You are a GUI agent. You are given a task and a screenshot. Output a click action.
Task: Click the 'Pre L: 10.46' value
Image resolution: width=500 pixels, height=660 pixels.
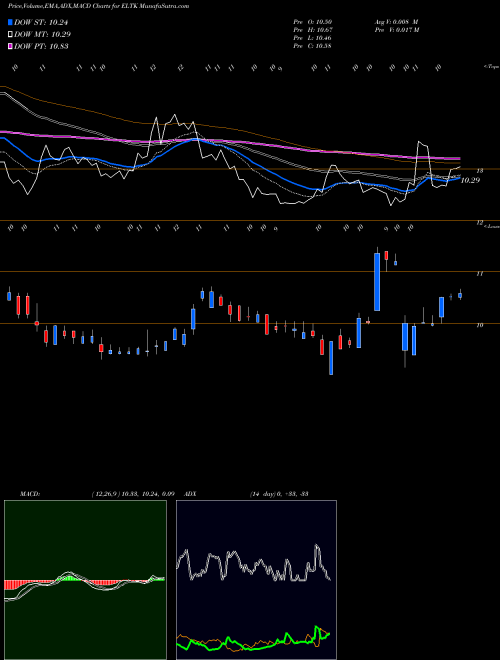pyautogui.click(x=312, y=38)
